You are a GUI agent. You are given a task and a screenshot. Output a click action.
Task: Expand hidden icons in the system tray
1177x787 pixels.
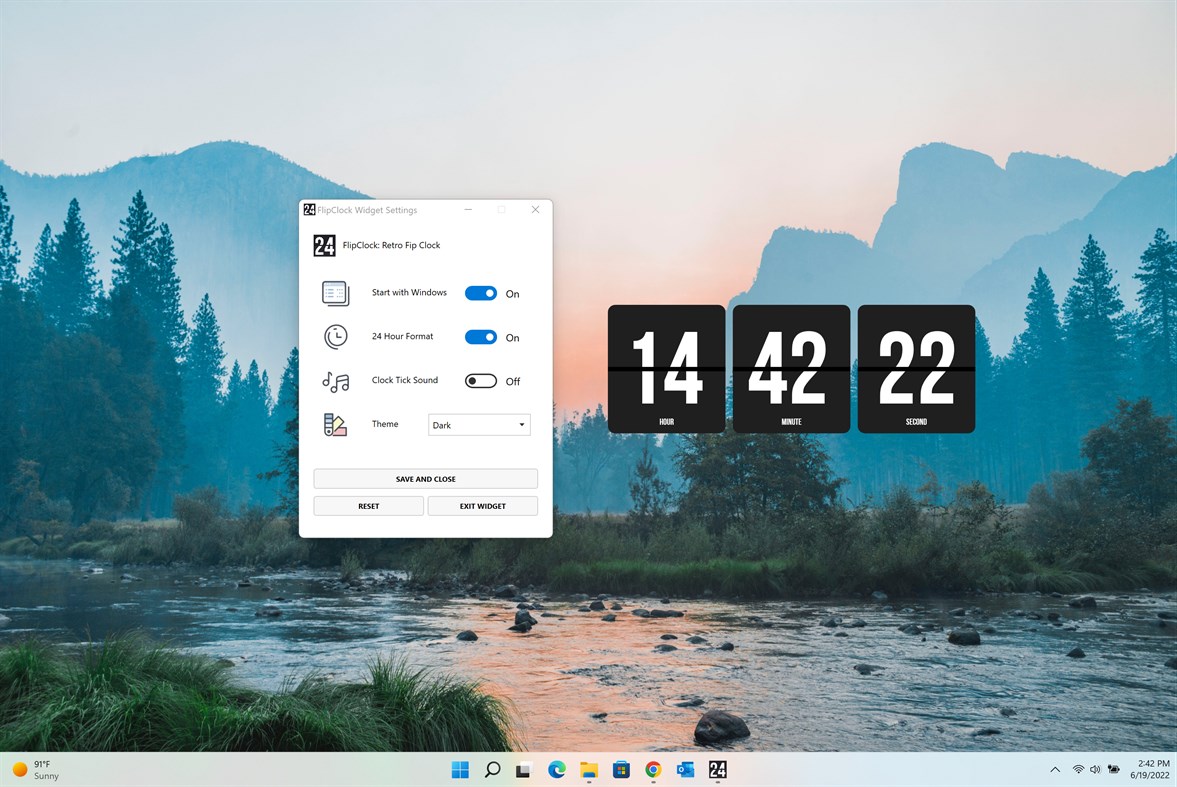click(1054, 770)
